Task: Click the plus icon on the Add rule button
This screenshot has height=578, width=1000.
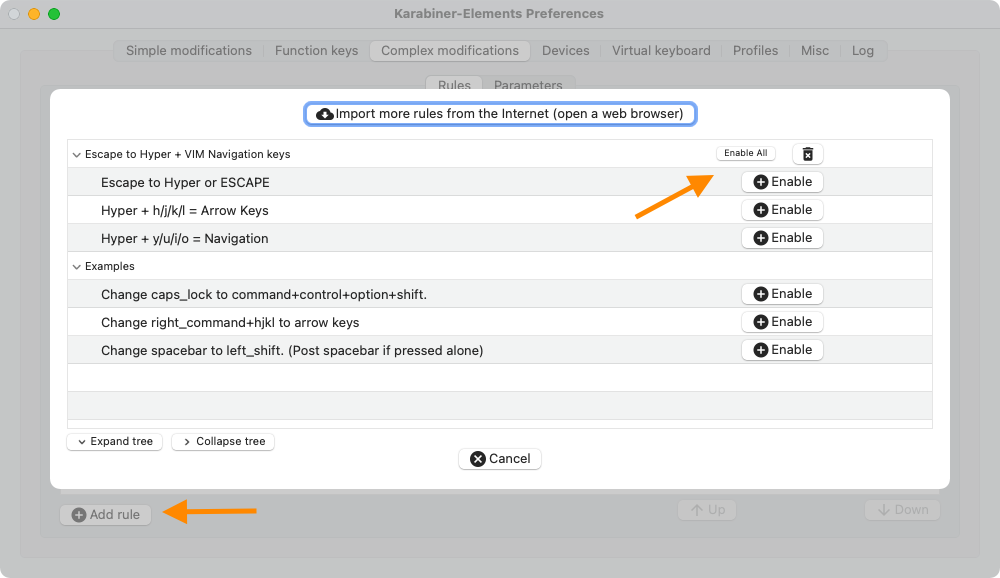Action: pos(77,514)
